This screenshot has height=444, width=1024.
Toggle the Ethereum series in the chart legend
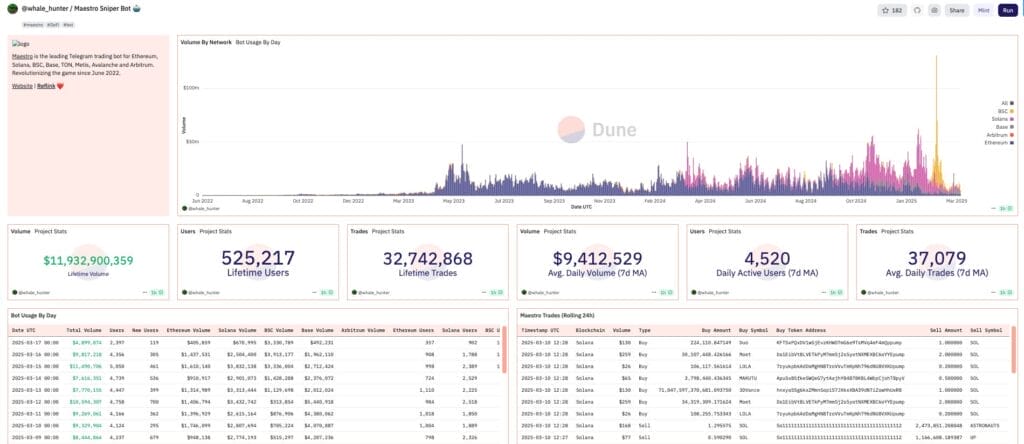[1000, 142]
